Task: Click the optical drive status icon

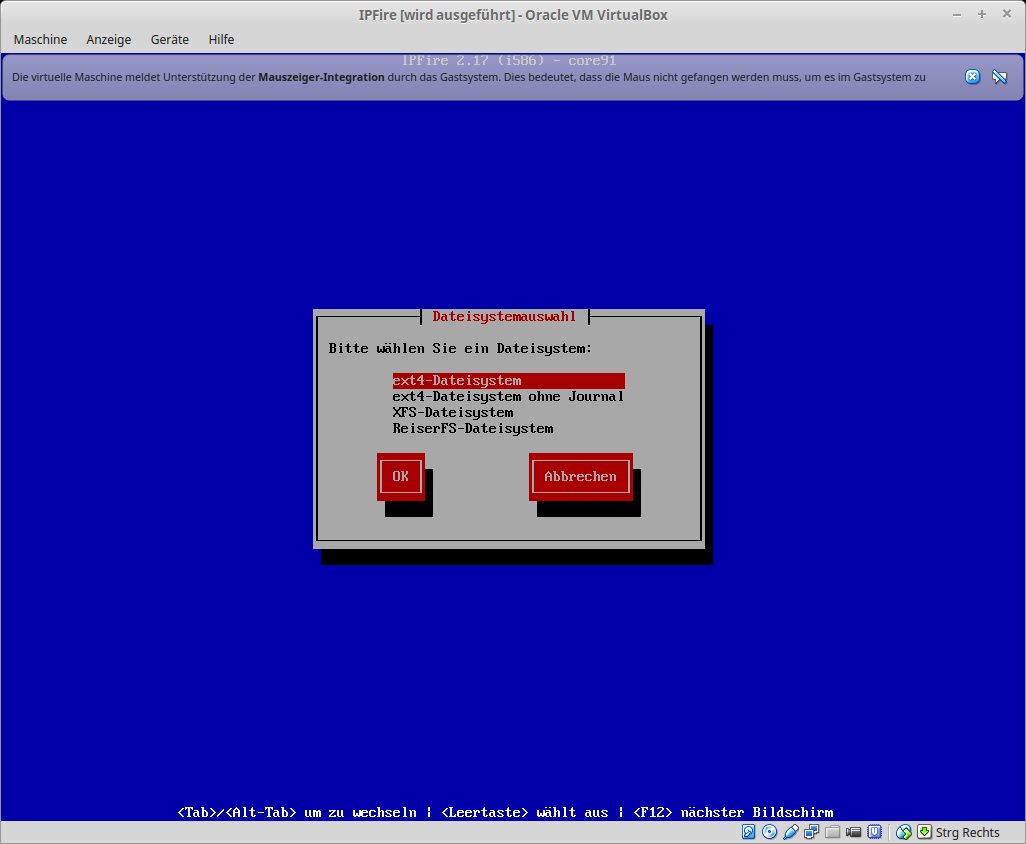Action: 770,832
